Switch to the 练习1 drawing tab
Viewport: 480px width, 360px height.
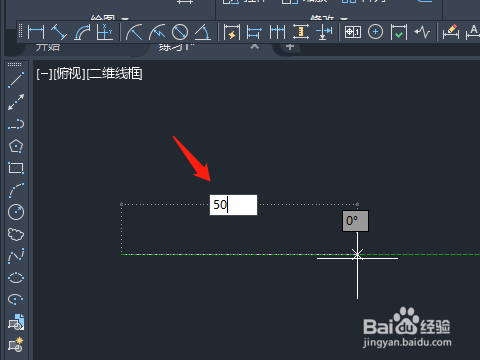click(176, 47)
